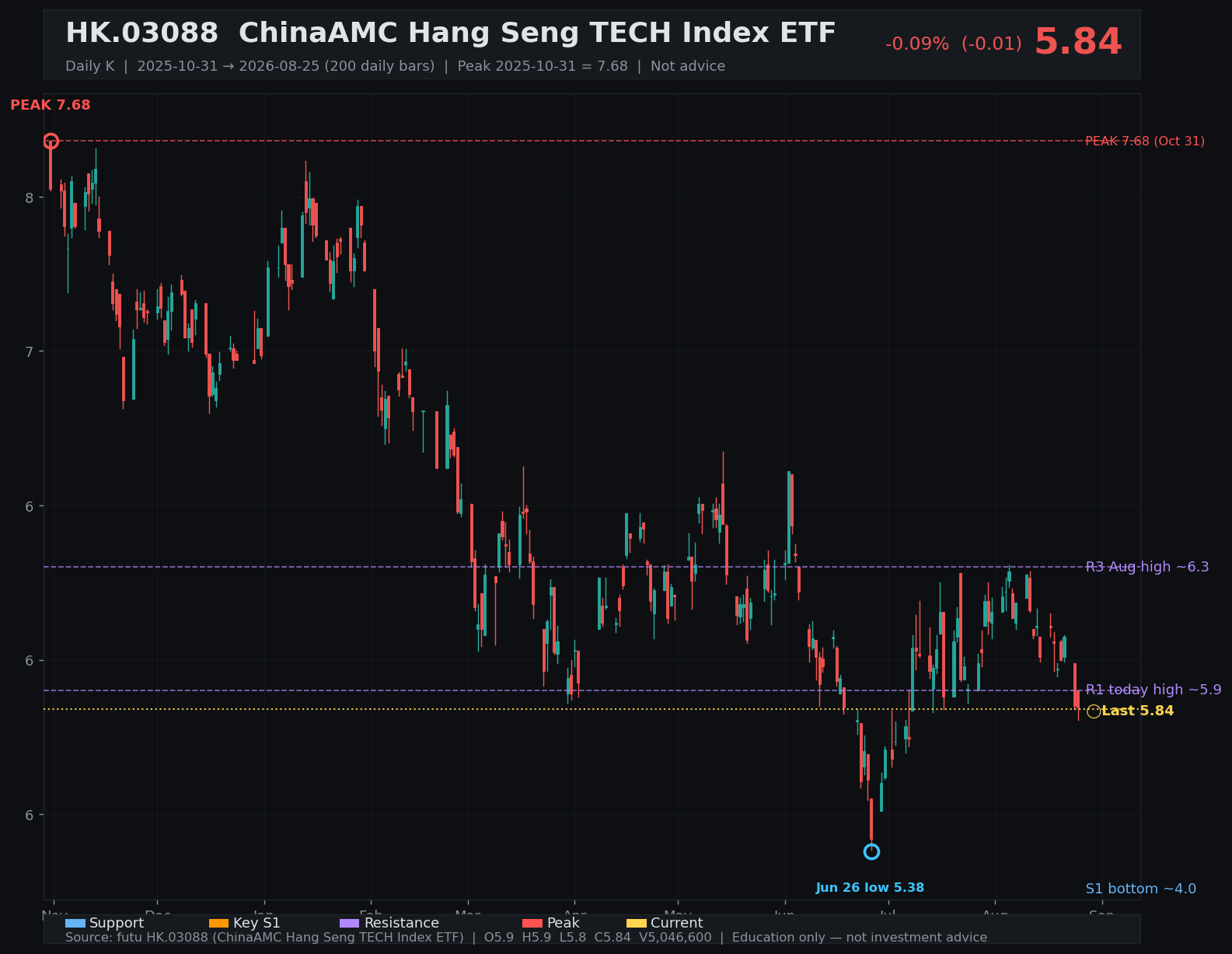Select the orange Key S1 legend swatch
This screenshot has height=954, width=1232.
coord(219,923)
